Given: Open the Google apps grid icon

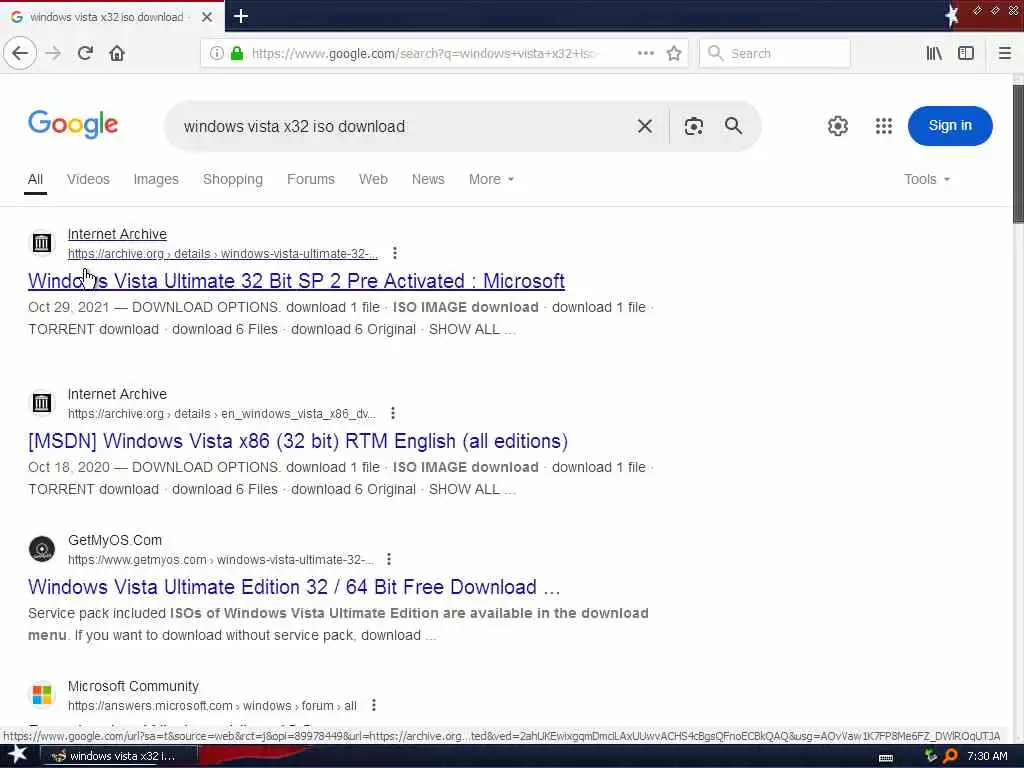Looking at the screenshot, I should 884,126.
